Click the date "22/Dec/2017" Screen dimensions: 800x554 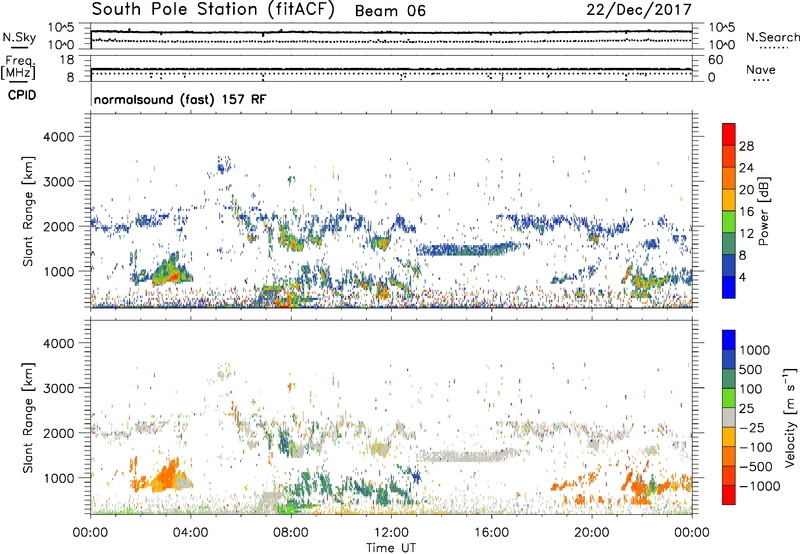639,10
